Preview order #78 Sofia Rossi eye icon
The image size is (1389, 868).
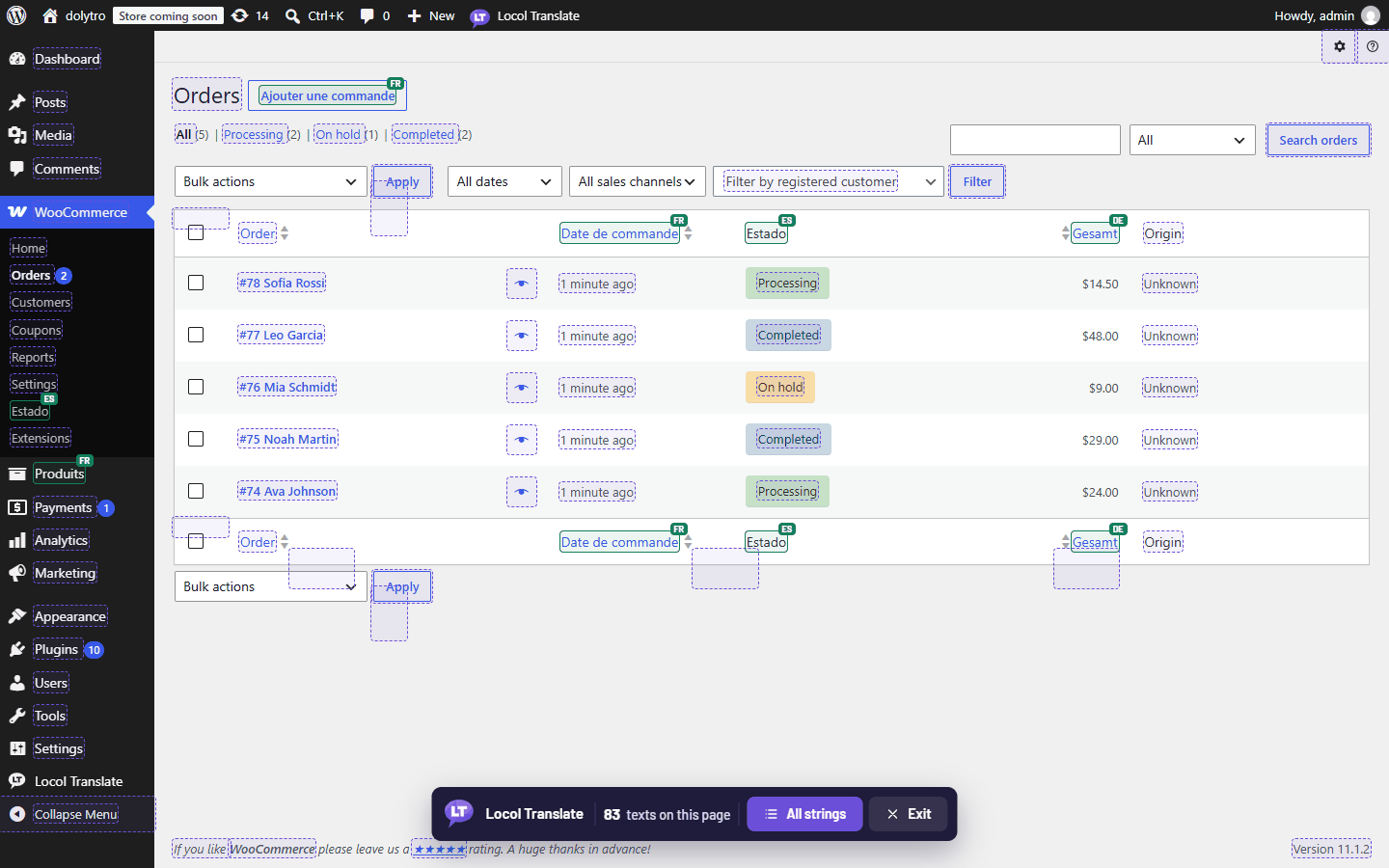(522, 284)
